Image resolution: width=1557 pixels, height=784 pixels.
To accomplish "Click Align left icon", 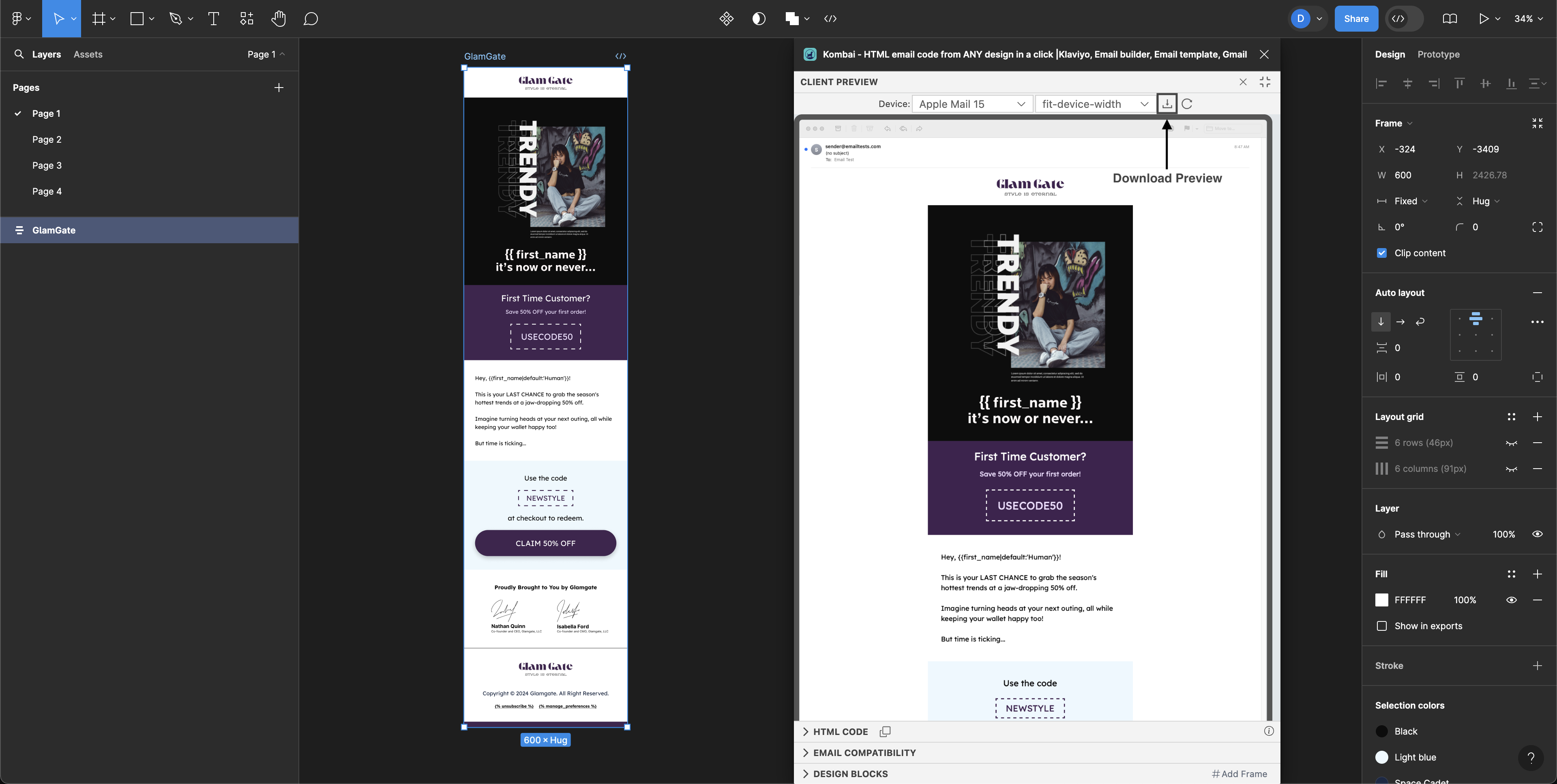I will 1381,84.
